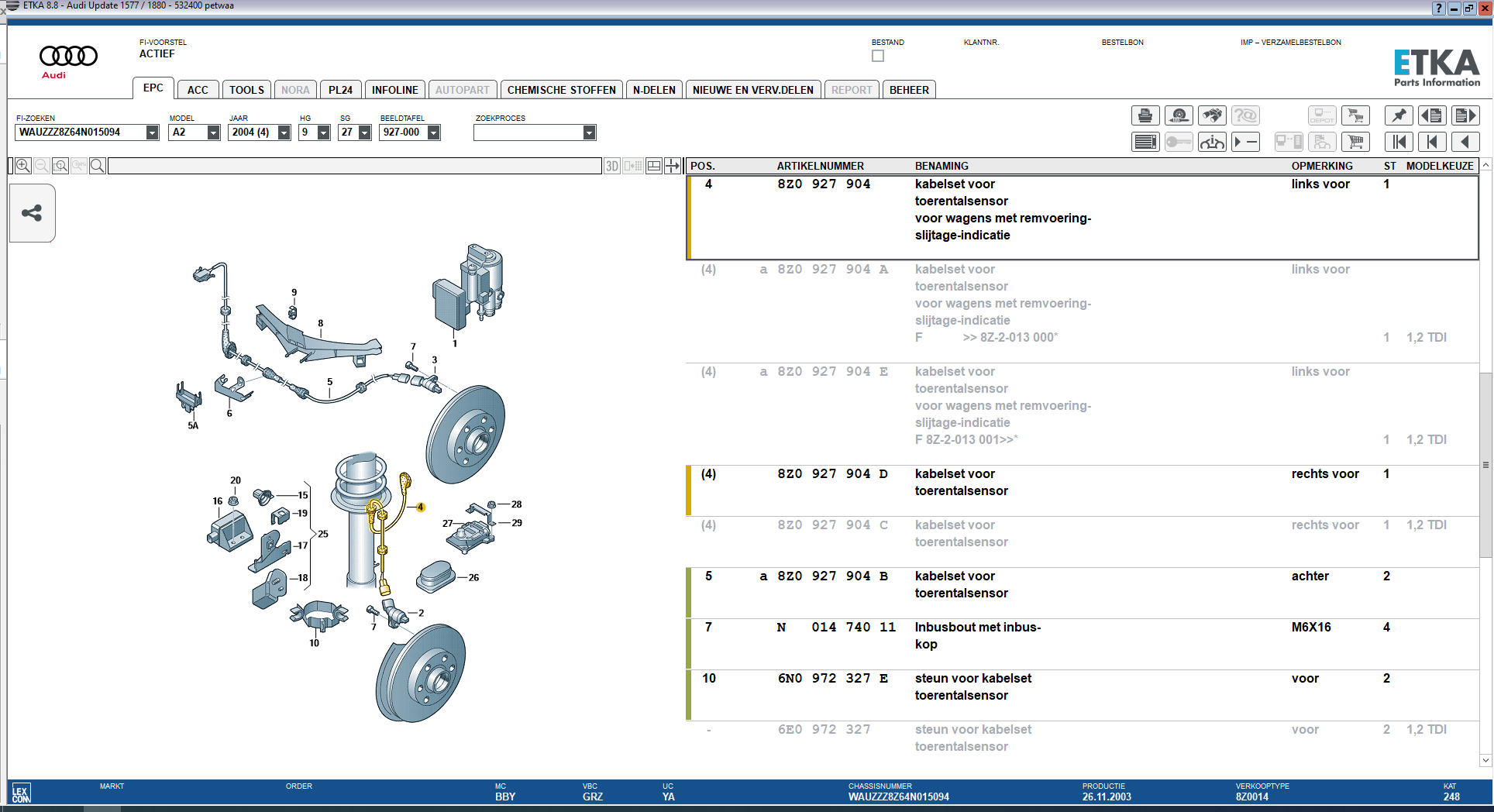The width and height of the screenshot is (1494, 812).
Task: Expand the FI-ZOEKEN VIN dropdown
Action: tap(153, 132)
